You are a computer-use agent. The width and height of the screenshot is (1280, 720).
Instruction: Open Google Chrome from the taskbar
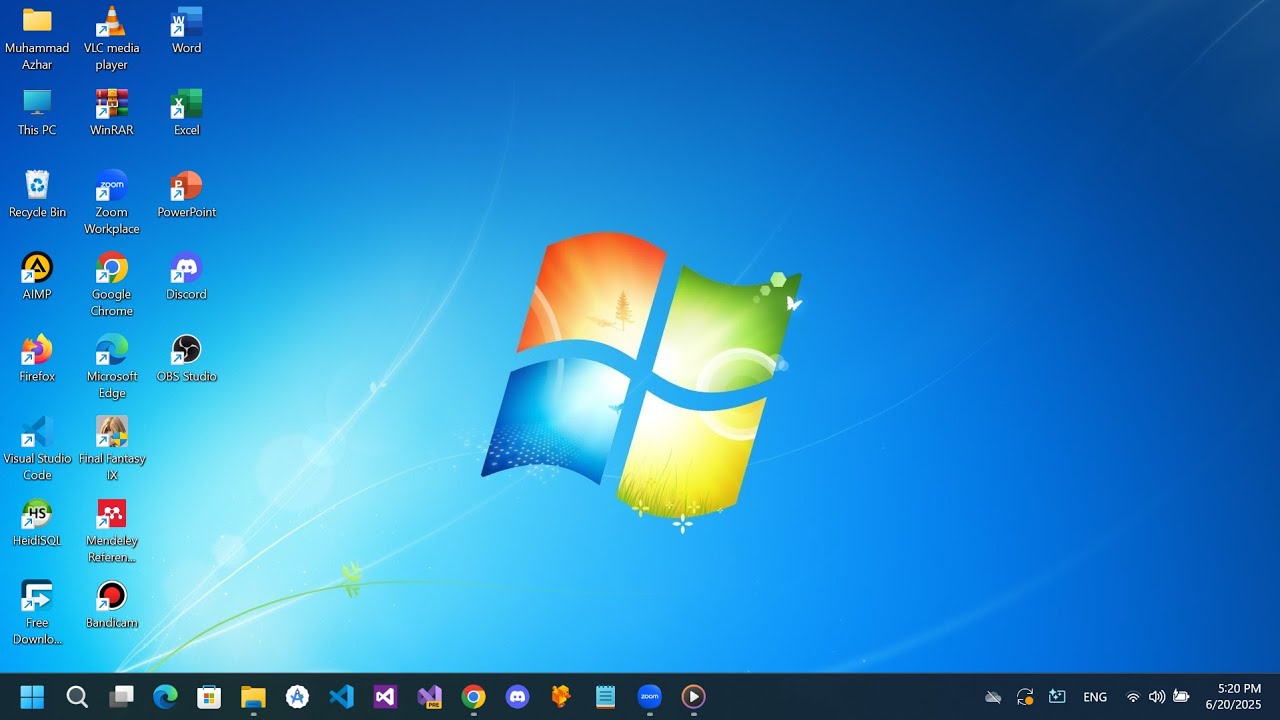tap(473, 697)
